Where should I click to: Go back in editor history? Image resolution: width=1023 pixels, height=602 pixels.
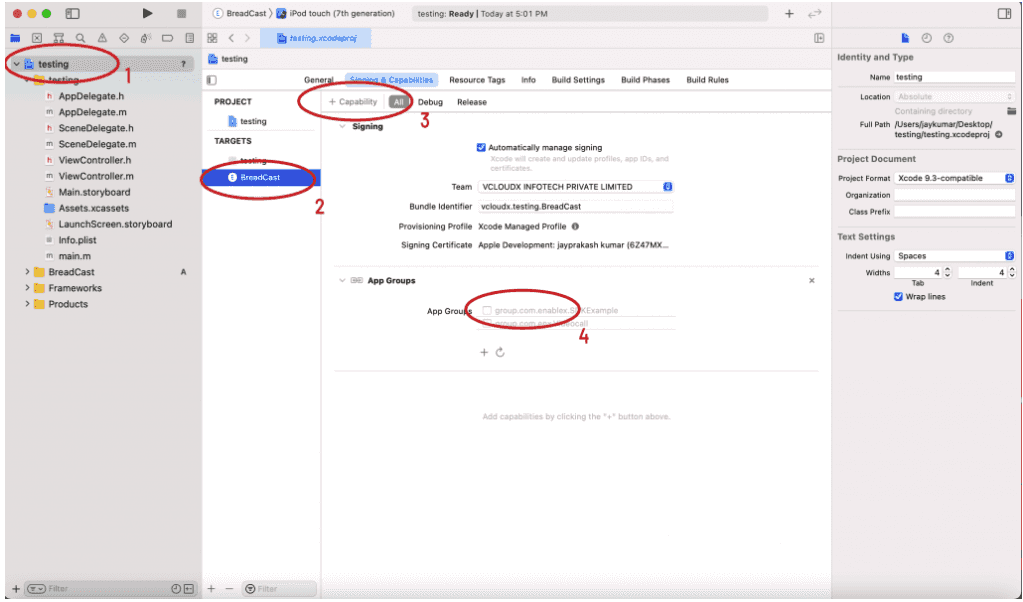click(x=231, y=38)
